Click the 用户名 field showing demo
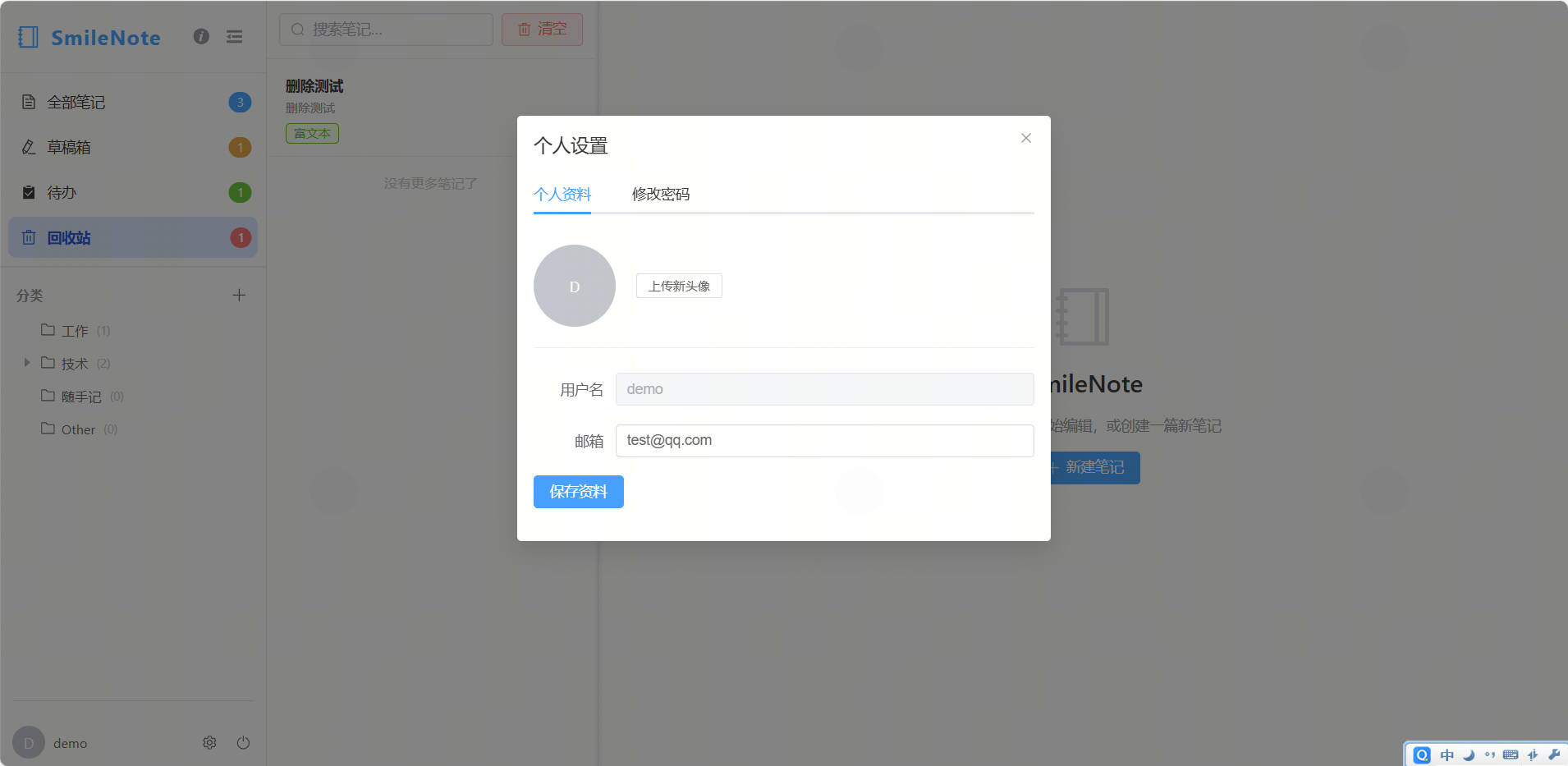This screenshot has height=766, width=1568. coord(824,389)
